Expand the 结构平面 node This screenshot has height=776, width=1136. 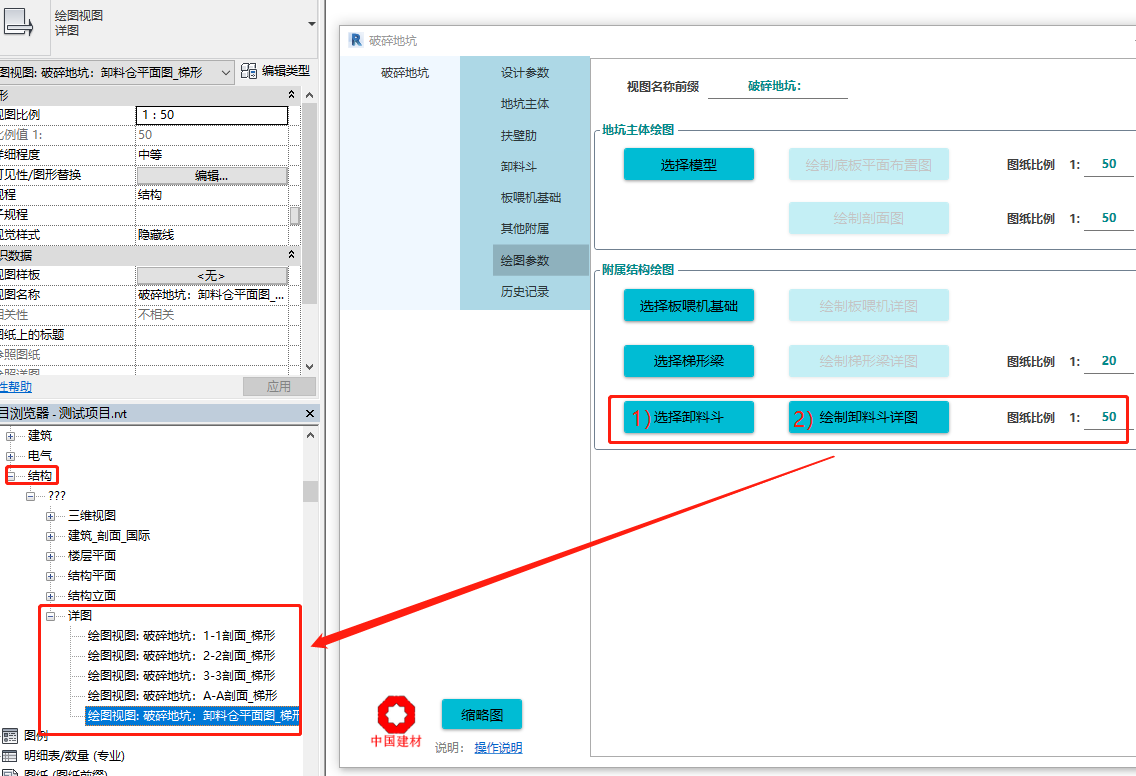[x=50, y=576]
